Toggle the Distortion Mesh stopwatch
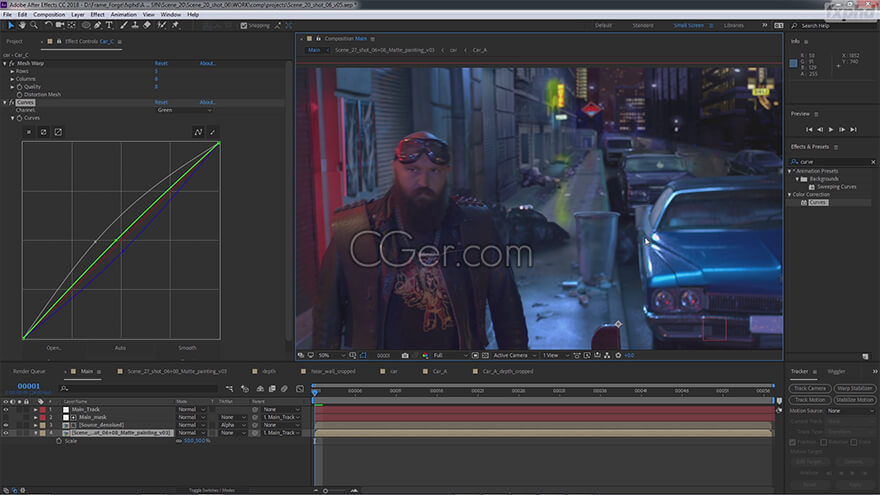This screenshot has width=880, height=495. click(19, 95)
